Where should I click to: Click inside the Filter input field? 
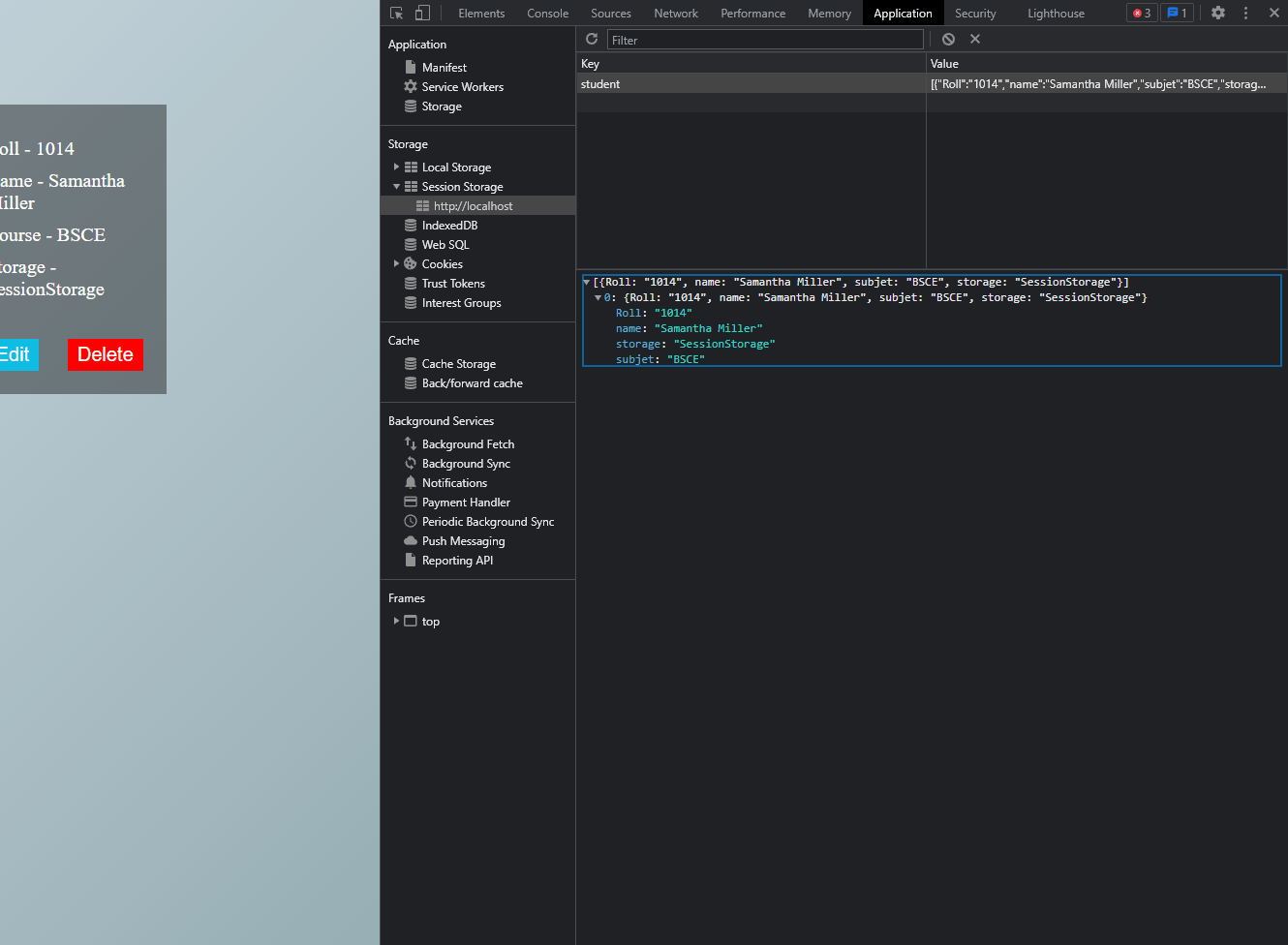tap(765, 40)
